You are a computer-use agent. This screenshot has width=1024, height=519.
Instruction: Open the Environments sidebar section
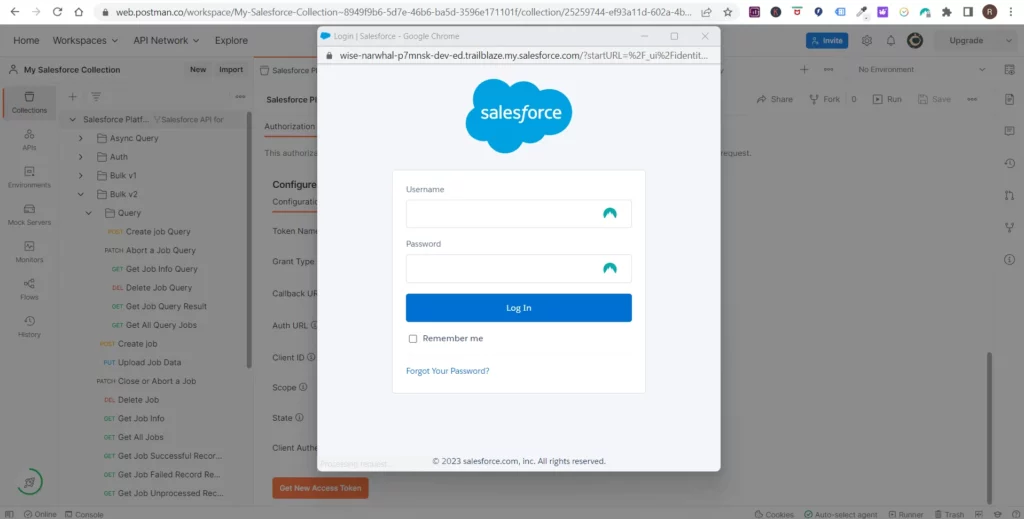point(29,178)
